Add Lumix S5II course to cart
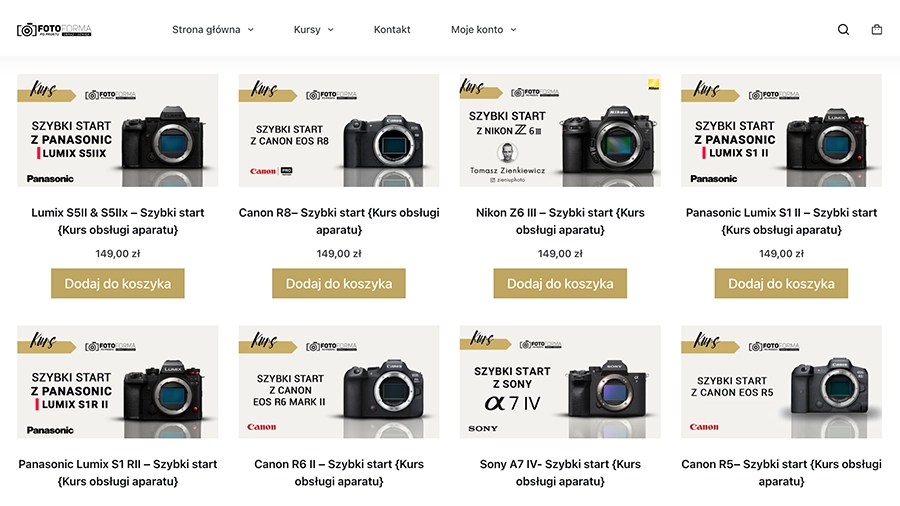 pyautogui.click(x=118, y=283)
